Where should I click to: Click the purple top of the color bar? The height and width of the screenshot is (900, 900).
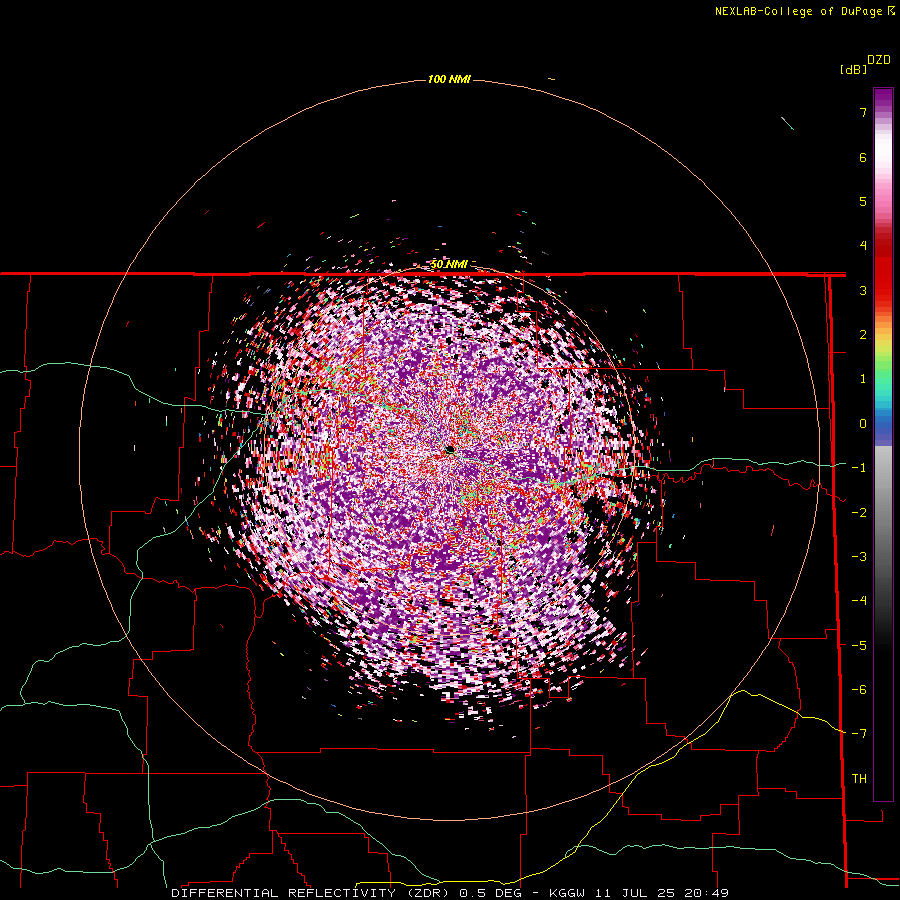coord(883,99)
